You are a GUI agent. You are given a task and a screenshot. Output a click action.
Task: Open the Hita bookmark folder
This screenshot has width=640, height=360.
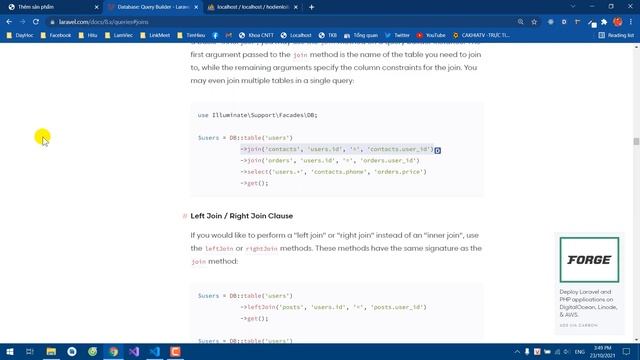click(88, 36)
